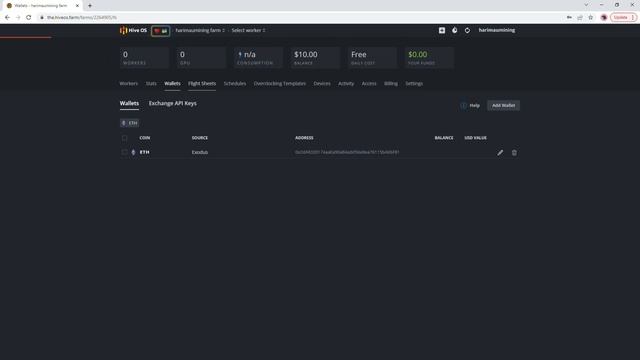The image size is (640, 360).
Task: Select the Wallets sub-tab
Action: 129,103
